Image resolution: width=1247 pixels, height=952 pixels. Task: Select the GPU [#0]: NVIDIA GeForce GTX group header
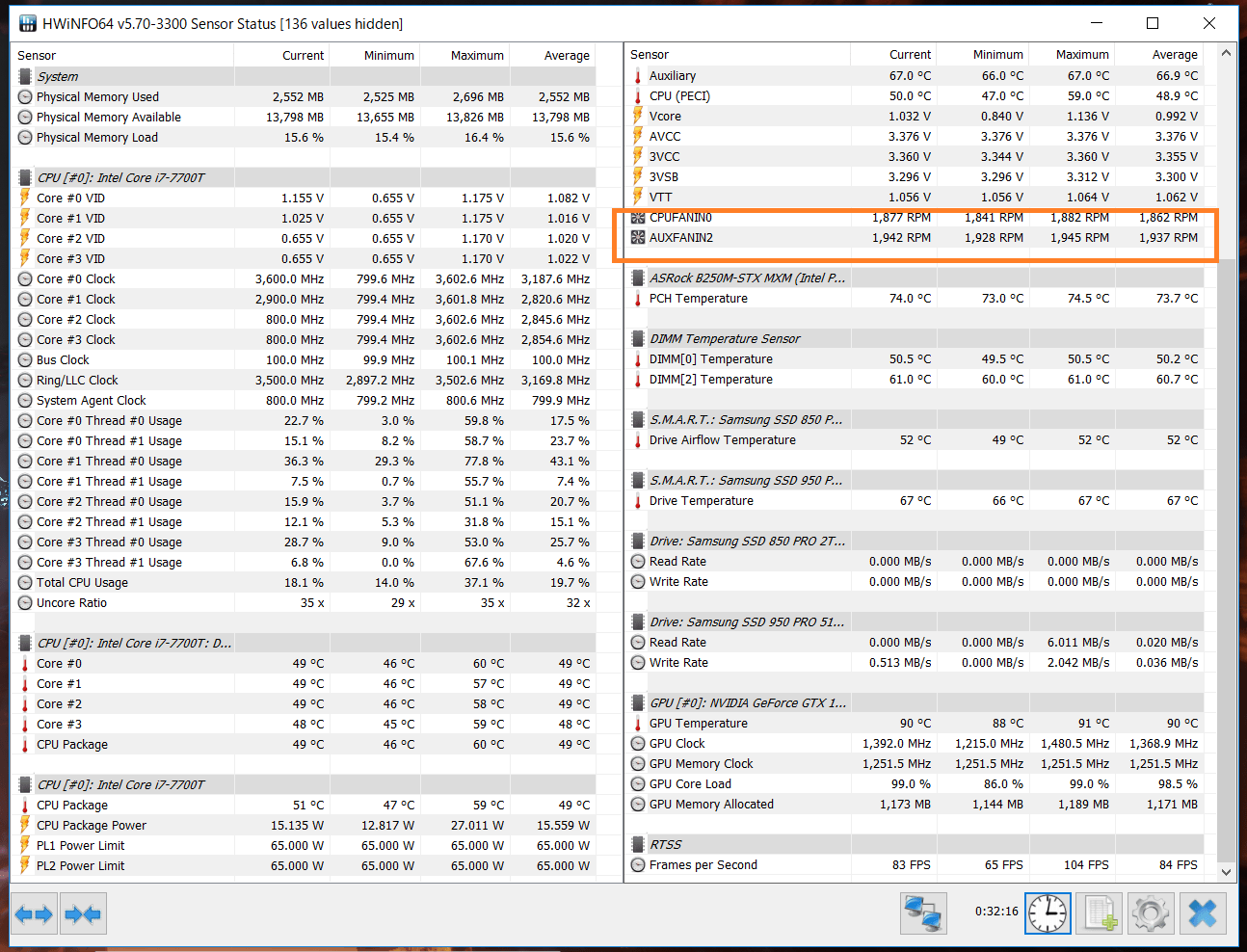tap(915, 703)
